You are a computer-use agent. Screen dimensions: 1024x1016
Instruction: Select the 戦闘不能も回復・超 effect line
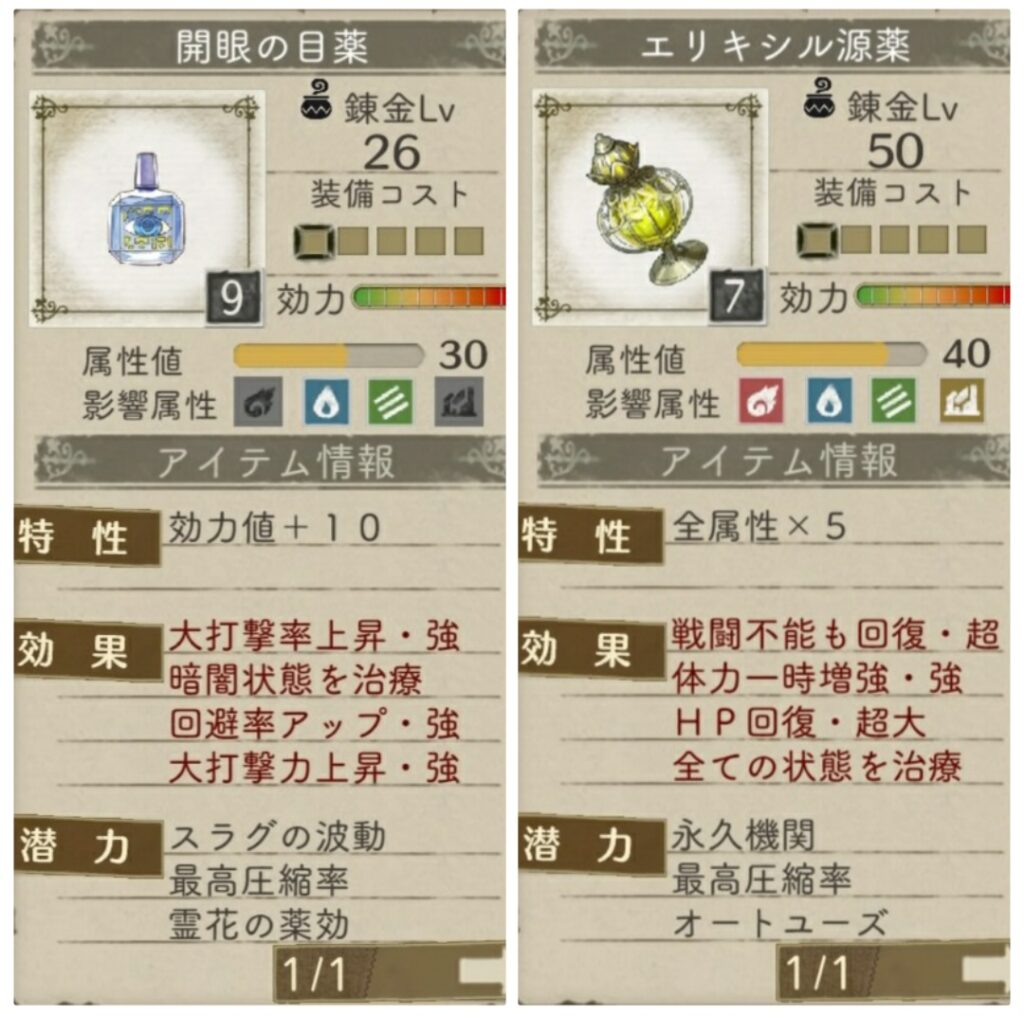pyautogui.click(x=836, y=633)
